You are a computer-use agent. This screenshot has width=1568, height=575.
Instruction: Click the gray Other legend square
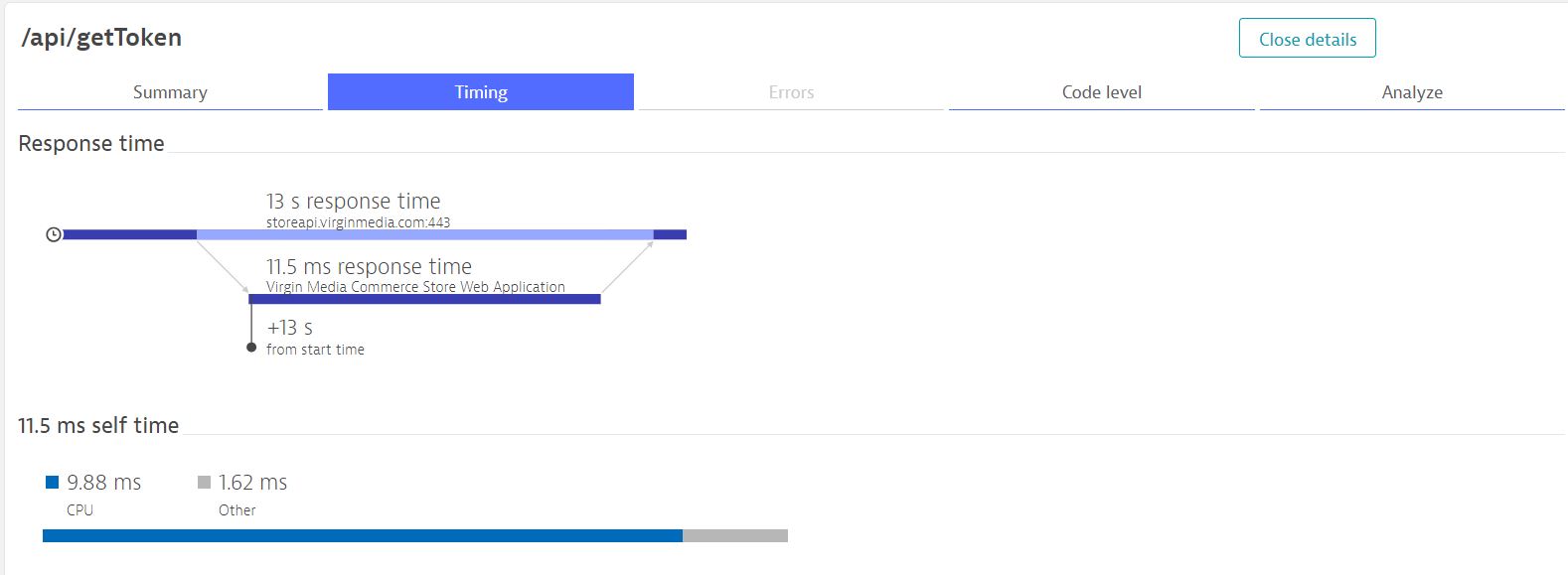pyautogui.click(x=205, y=483)
